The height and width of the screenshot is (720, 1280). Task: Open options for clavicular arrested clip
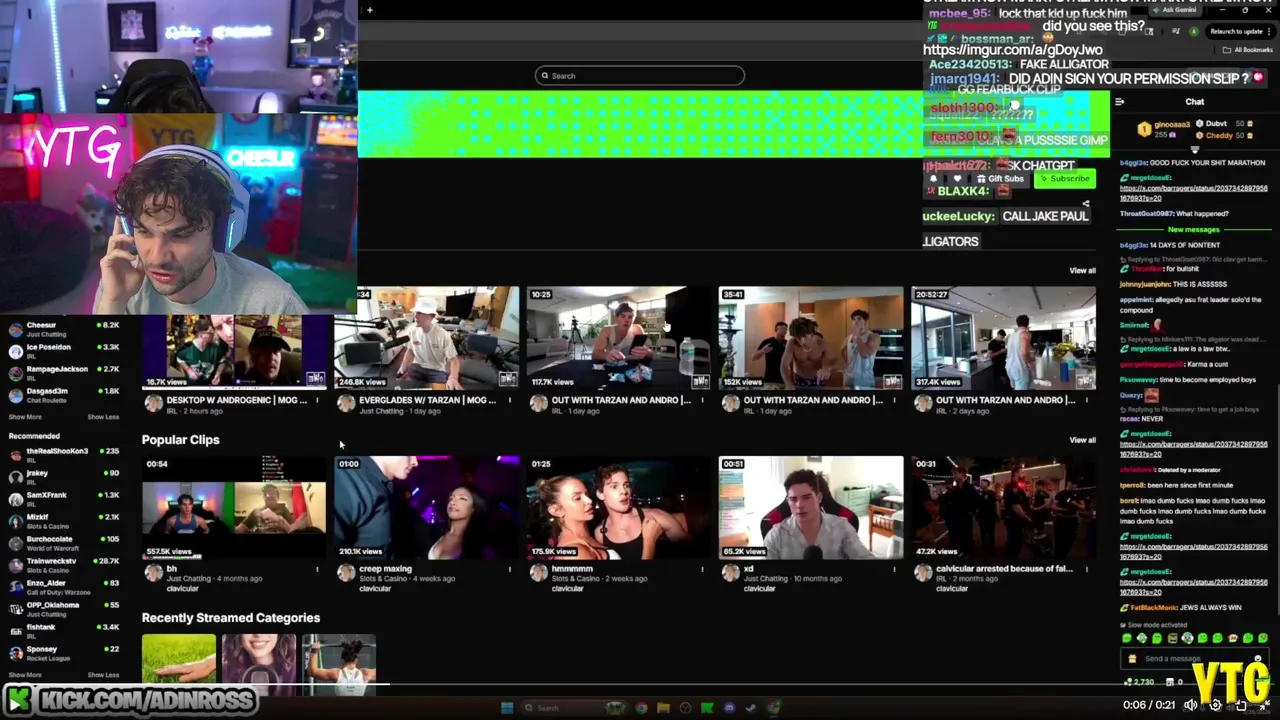[1087, 569]
